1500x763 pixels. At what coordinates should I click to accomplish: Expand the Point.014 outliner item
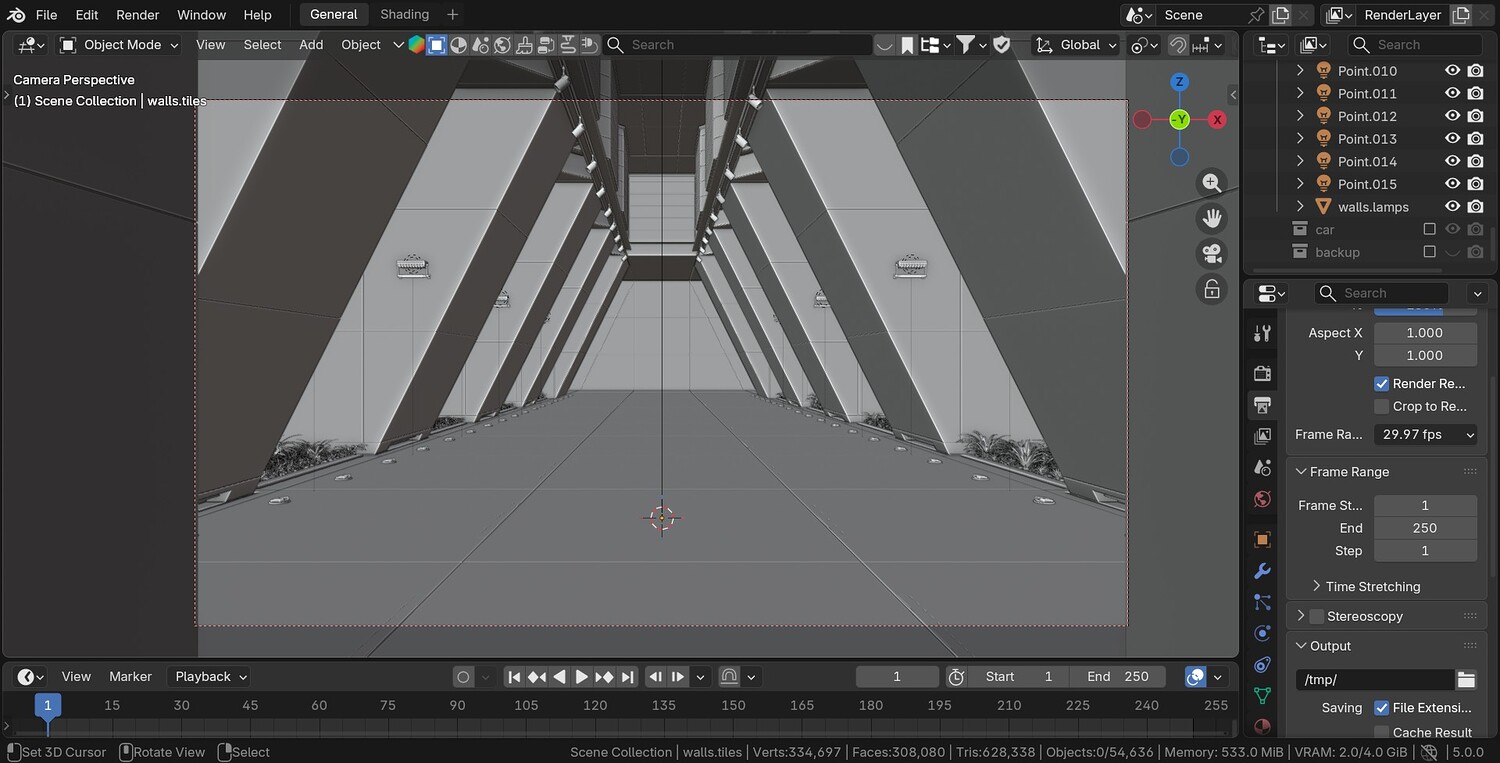coord(1300,162)
